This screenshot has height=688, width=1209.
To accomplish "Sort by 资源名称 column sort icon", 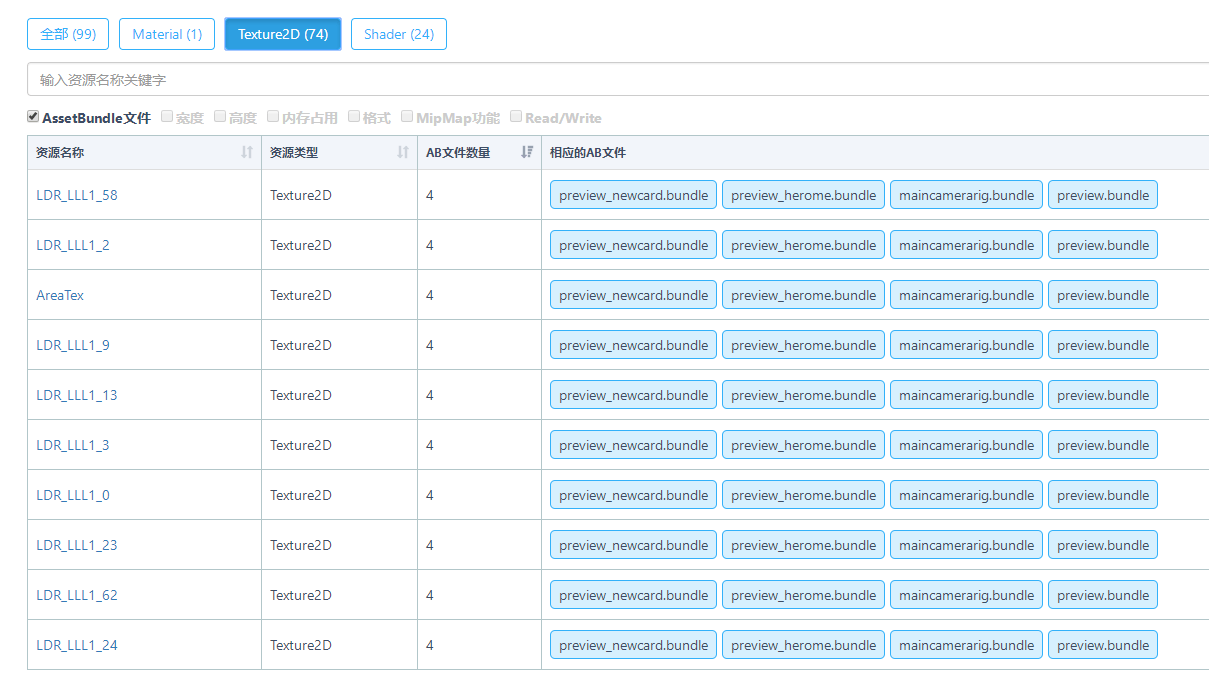I will click(x=247, y=152).
